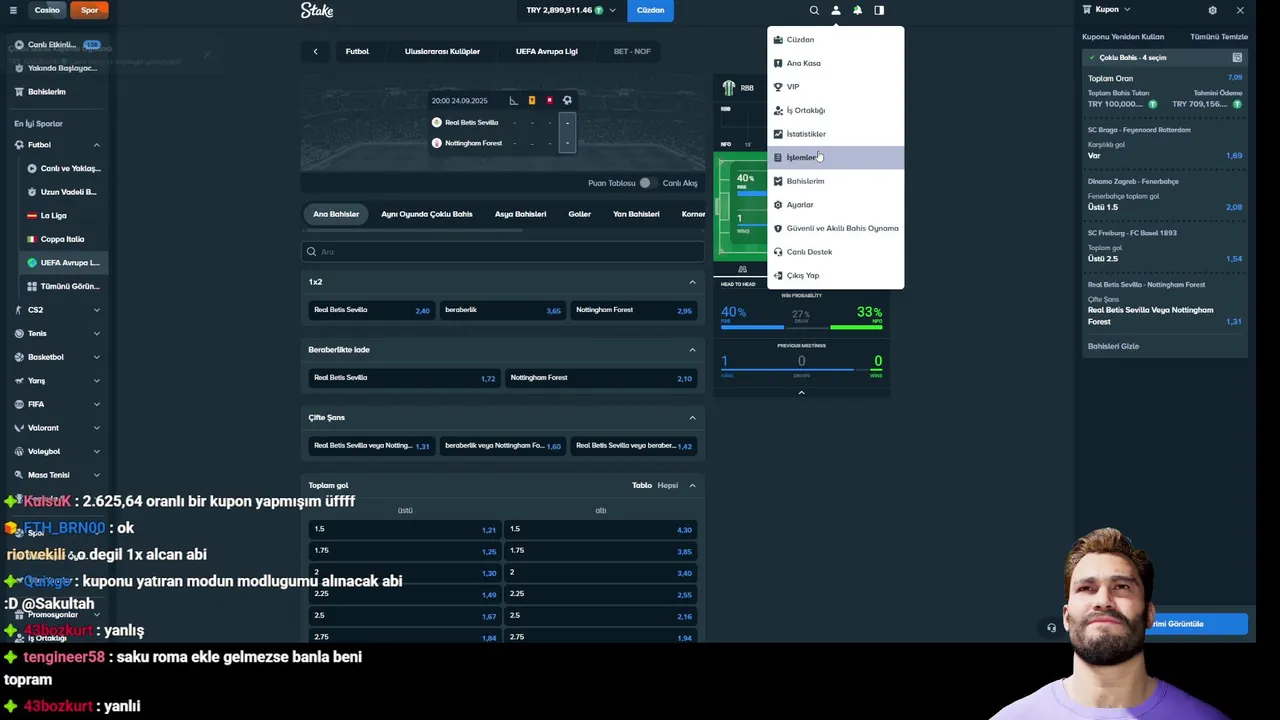This screenshot has height=720, width=1280.
Task: Select Cüzdan in the profile menu
Action: tap(835, 40)
